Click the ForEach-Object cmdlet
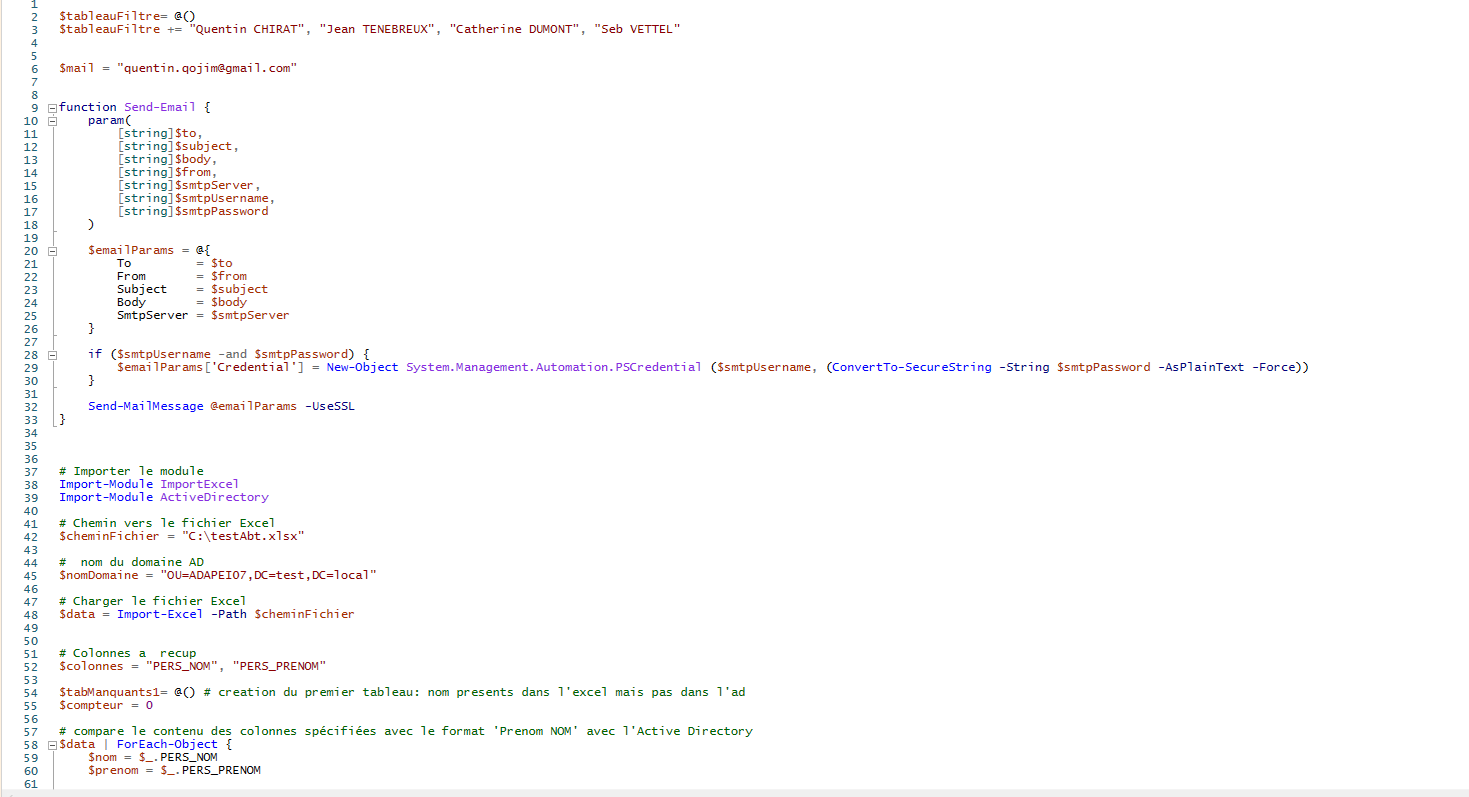 (167, 744)
